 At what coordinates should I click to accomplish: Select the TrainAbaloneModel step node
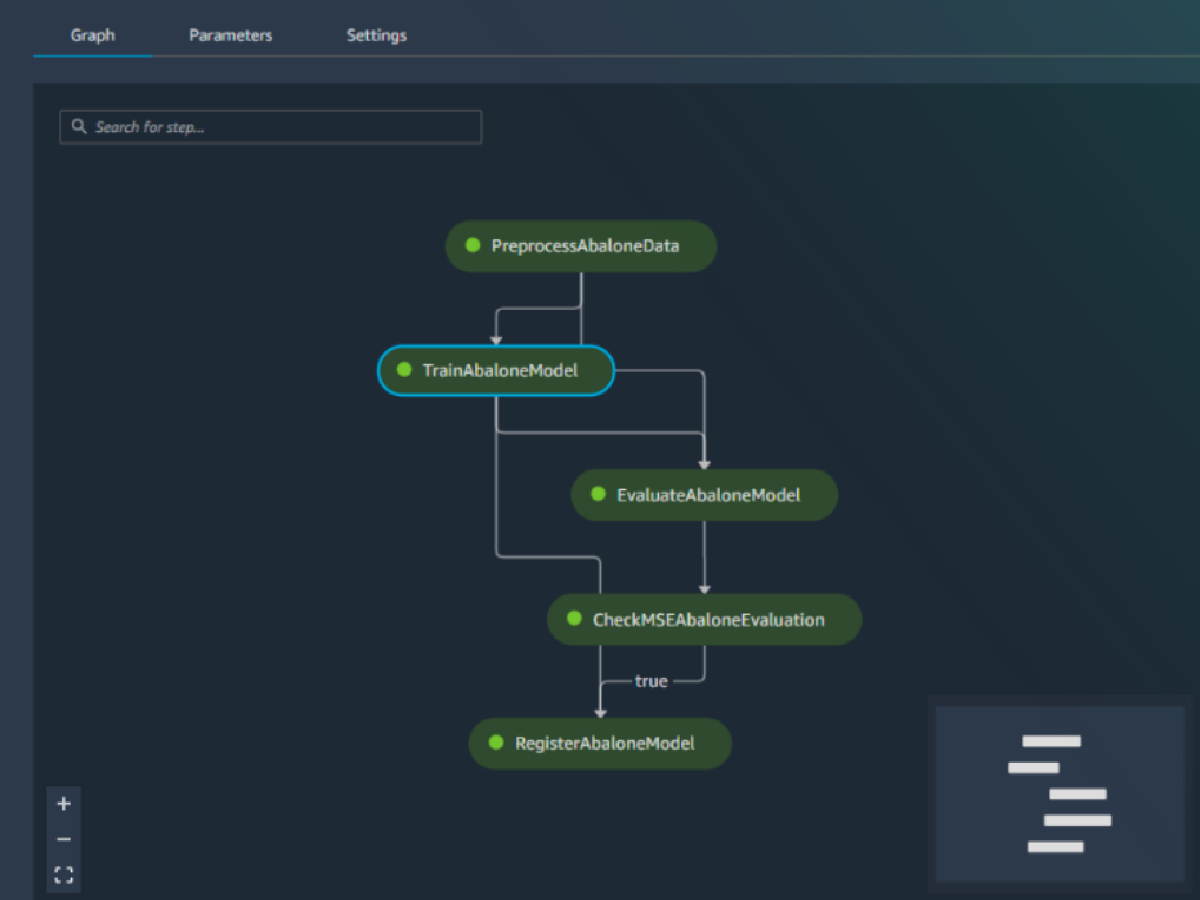coord(500,371)
